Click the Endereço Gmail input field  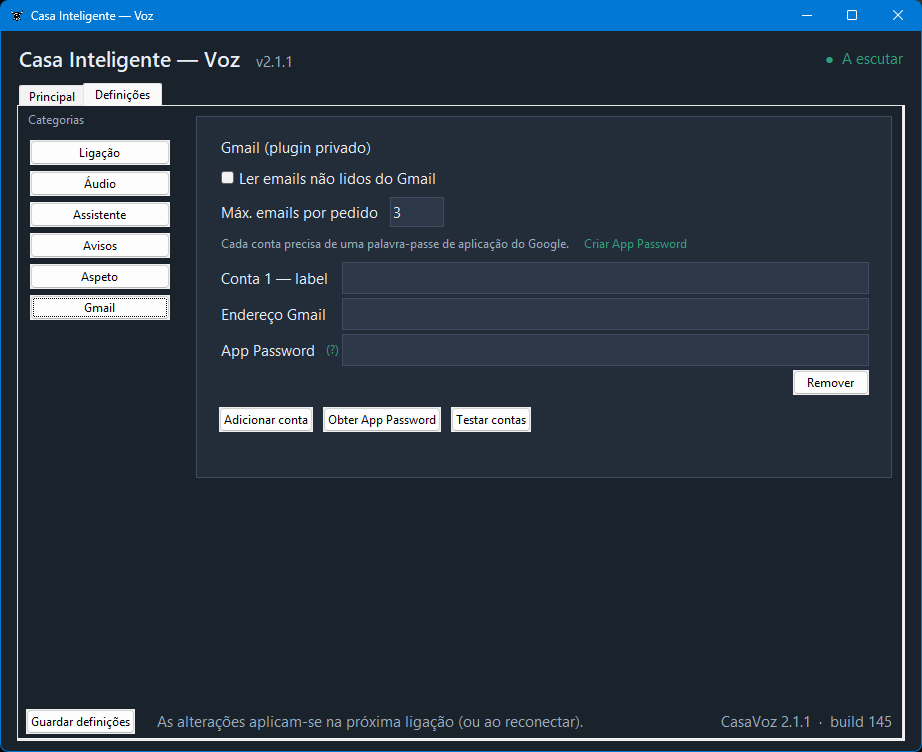point(605,314)
